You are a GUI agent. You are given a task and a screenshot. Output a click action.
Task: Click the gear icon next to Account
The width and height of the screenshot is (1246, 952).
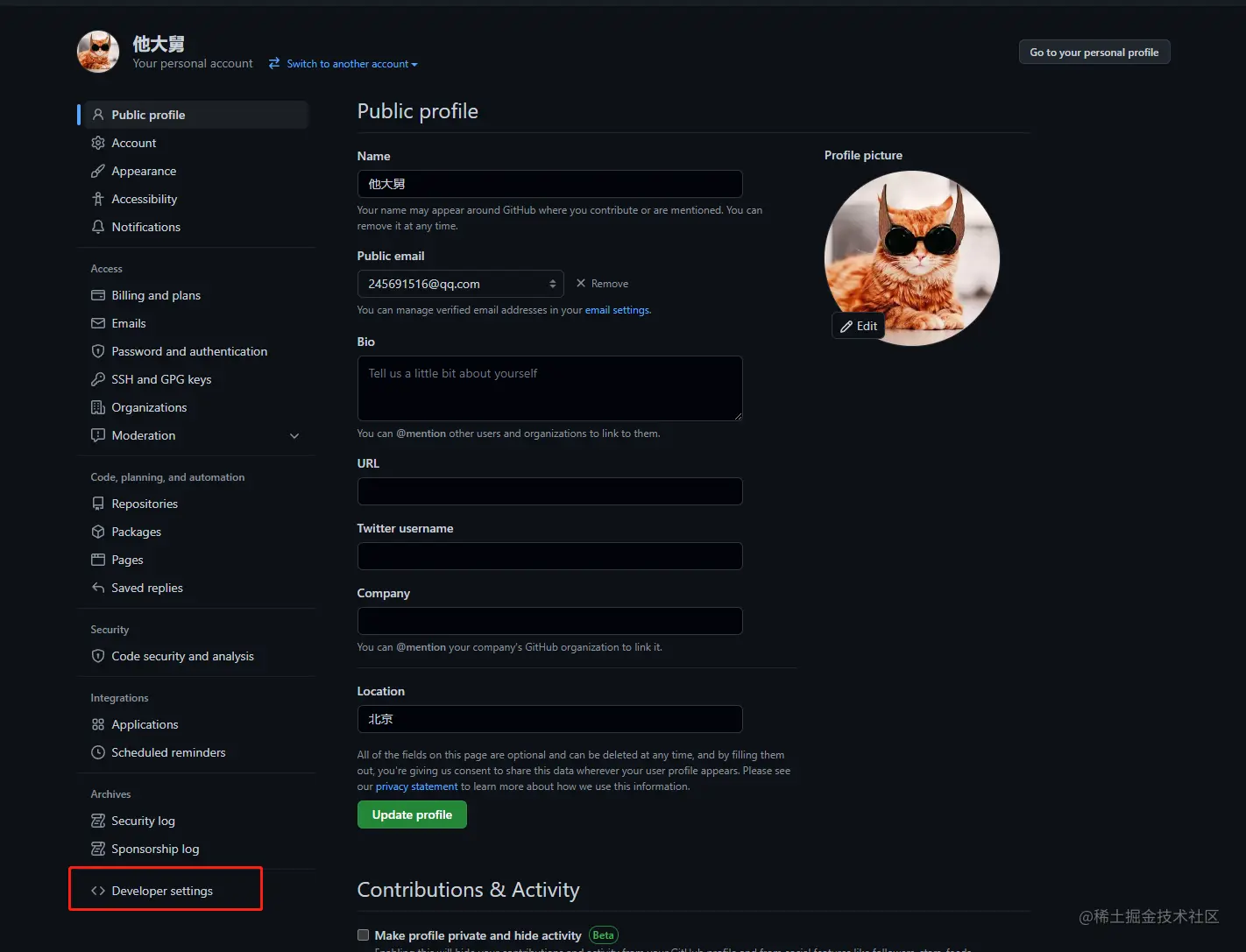pyautogui.click(x=98, y=143)
